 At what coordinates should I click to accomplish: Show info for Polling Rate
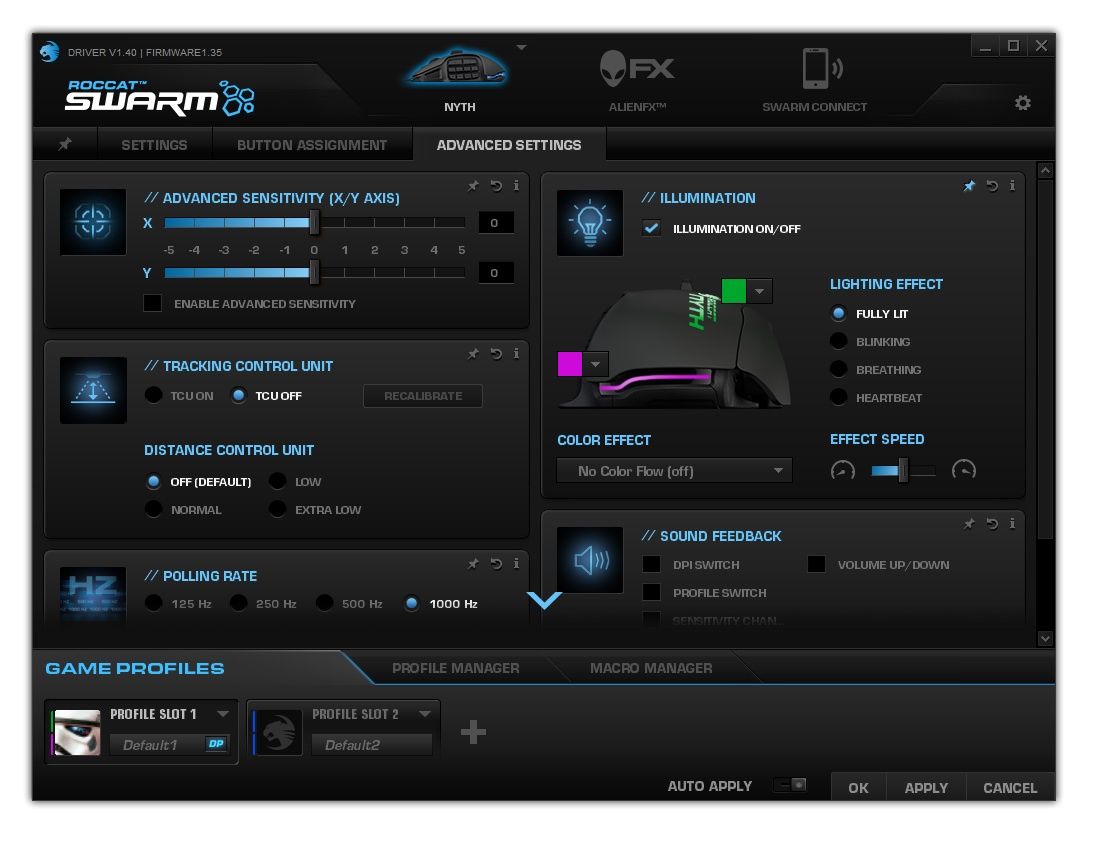(x=516, y=563)
